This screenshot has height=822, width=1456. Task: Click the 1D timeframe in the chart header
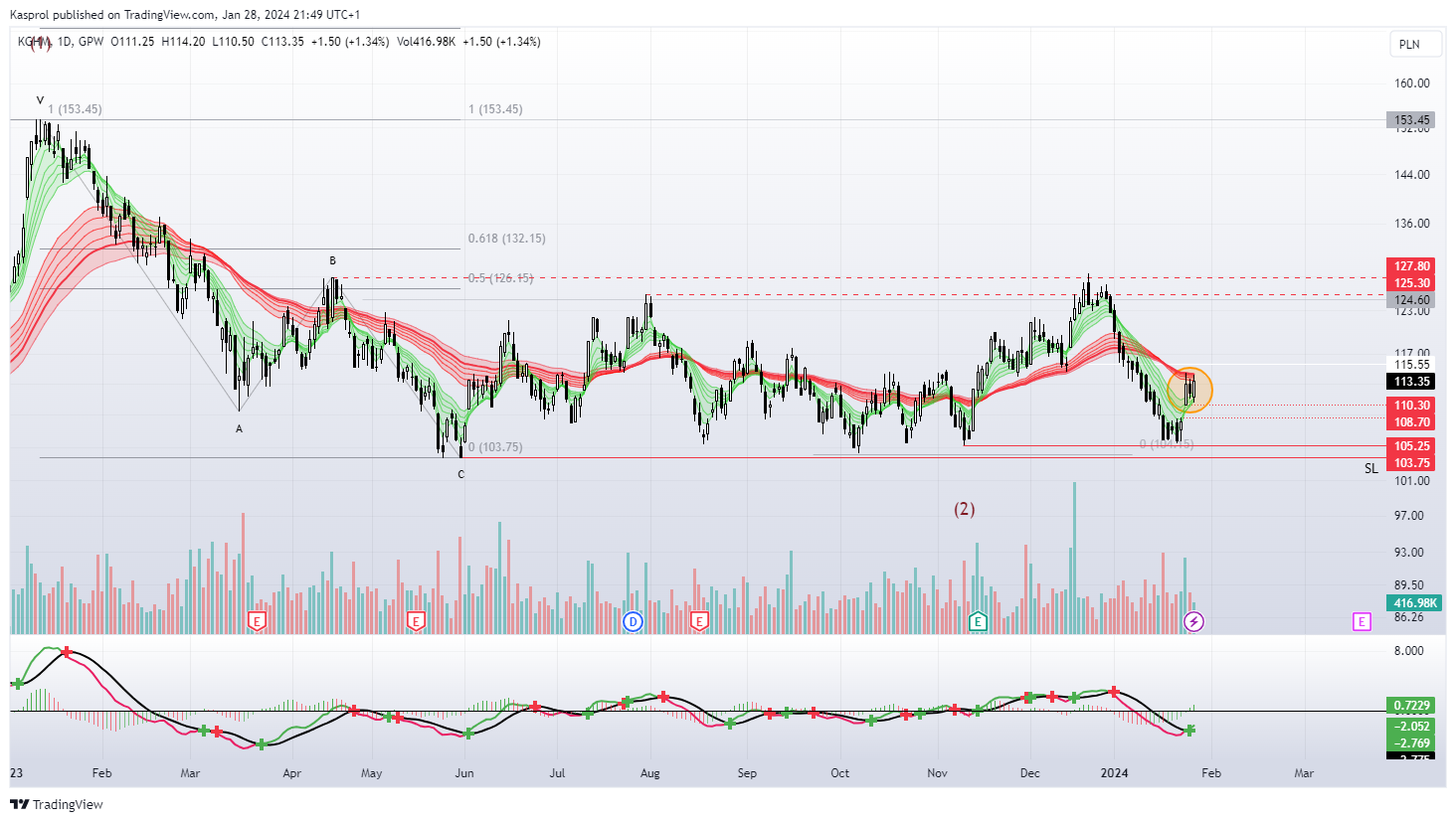[65, 42]
